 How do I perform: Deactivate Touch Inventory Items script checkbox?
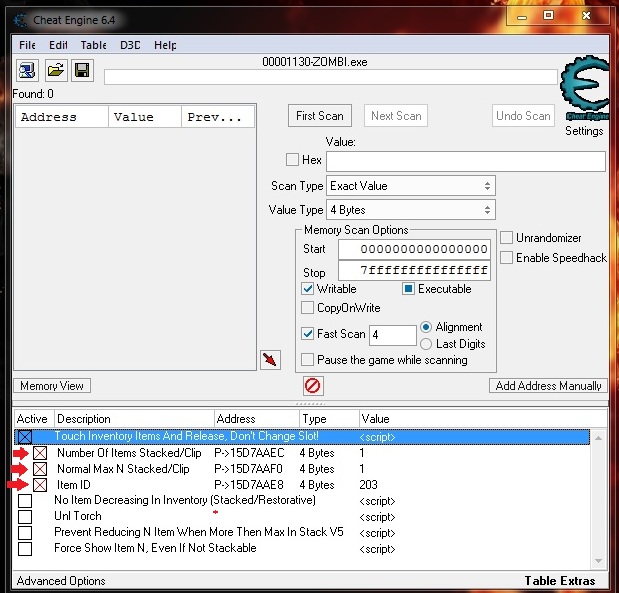25,437
